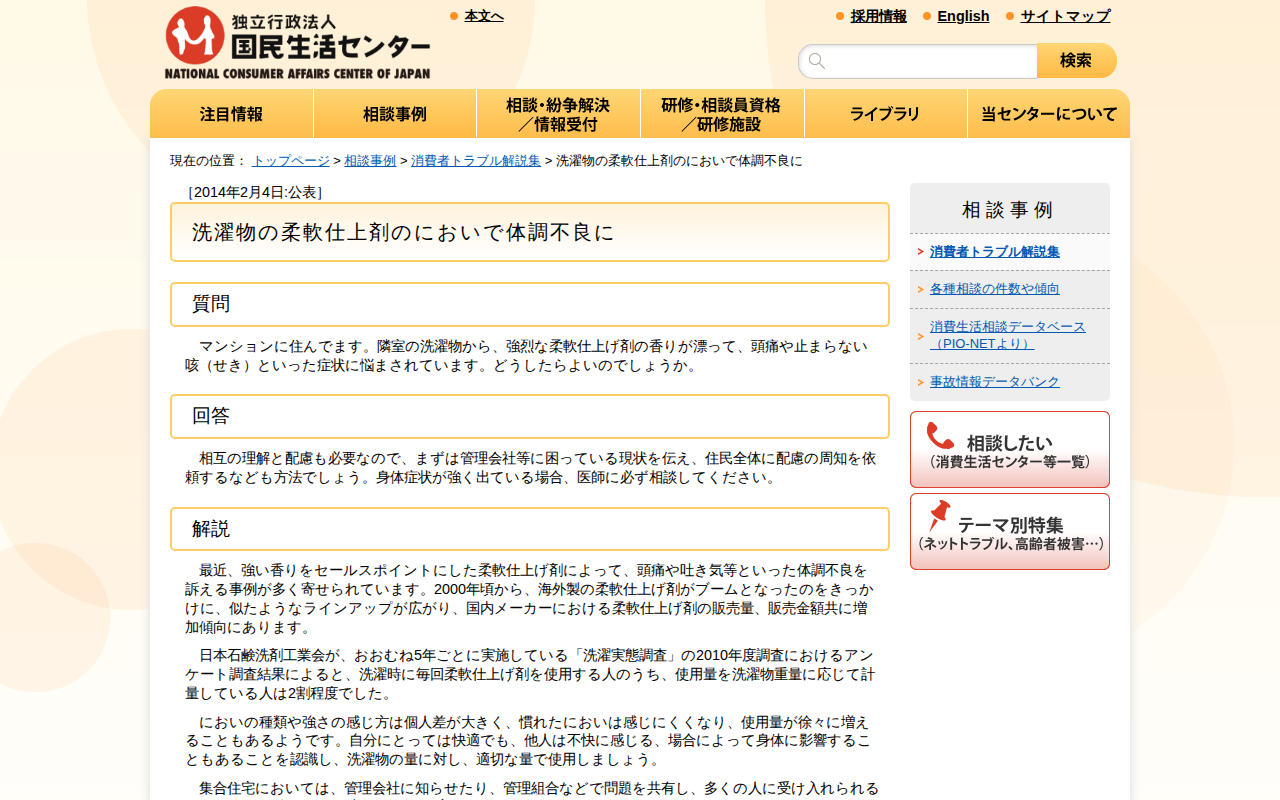
Task: Focus the site search input field
Action: coord(918,61)
